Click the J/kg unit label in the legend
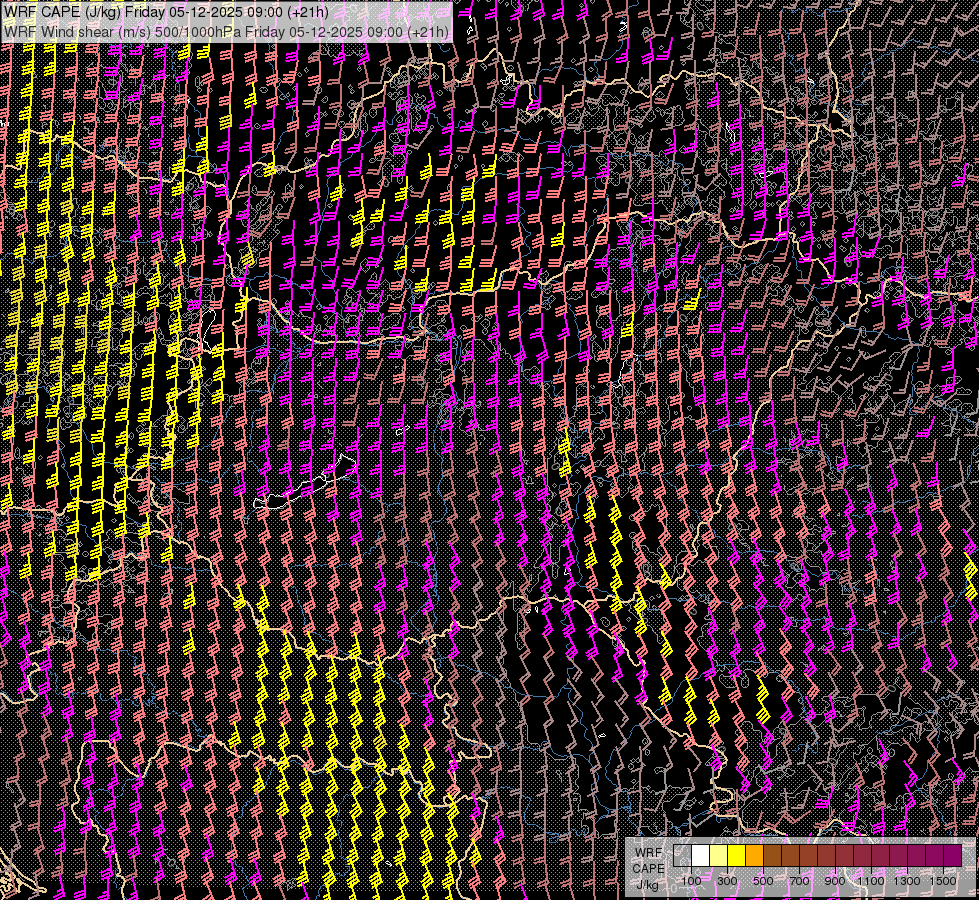Screen dimensions: 979x900 647,884
